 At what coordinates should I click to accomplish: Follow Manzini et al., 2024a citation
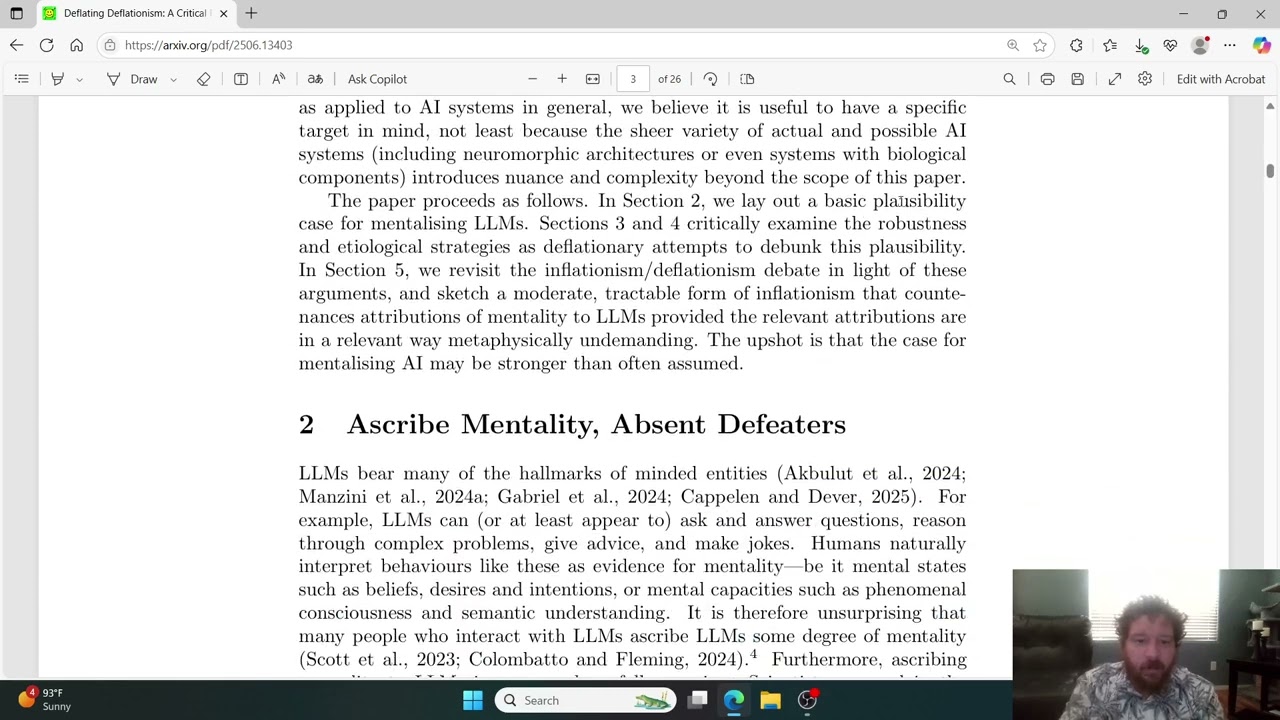(x=392, y=497)
